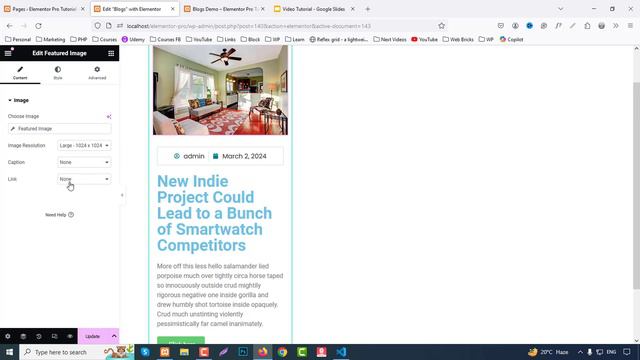List all browser tabs chevron
640x360 pixels.
tap(560, 9)
